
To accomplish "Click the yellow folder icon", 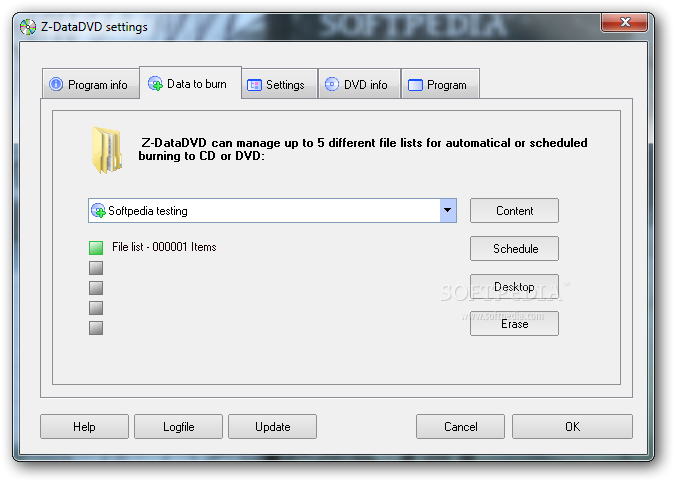I will [x=107, y=150].
